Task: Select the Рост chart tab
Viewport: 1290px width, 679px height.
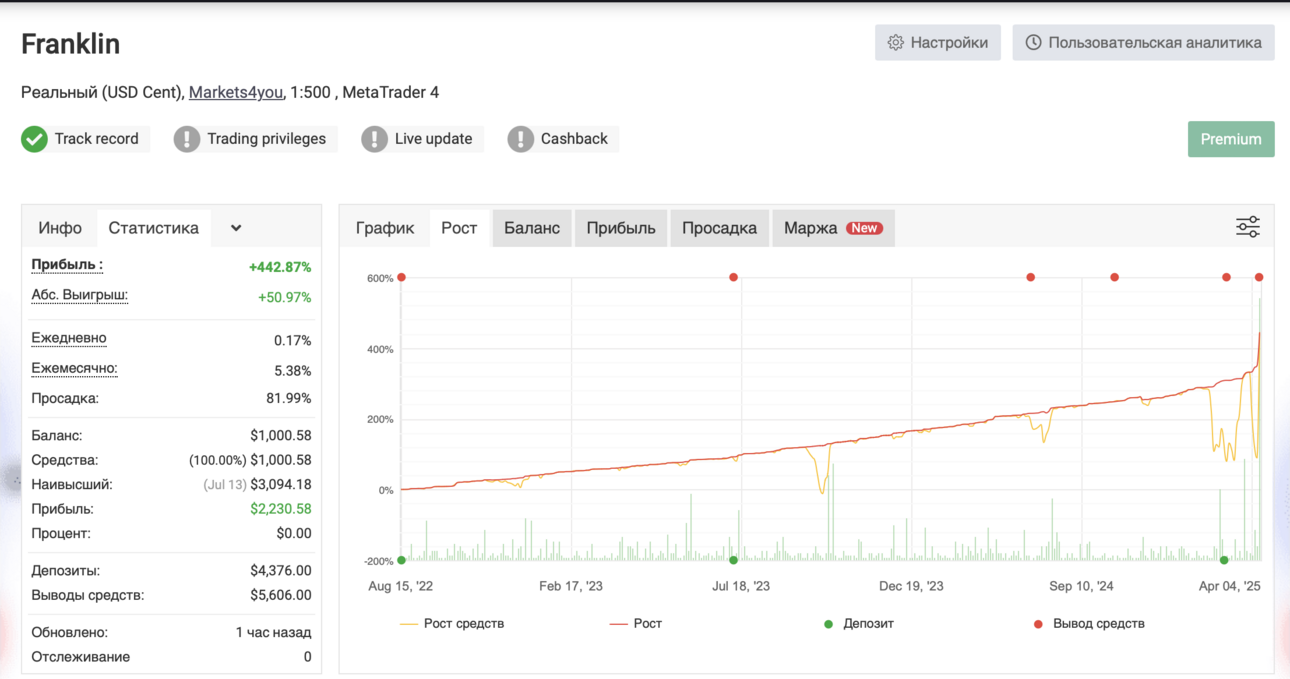Action: point(459,228)
